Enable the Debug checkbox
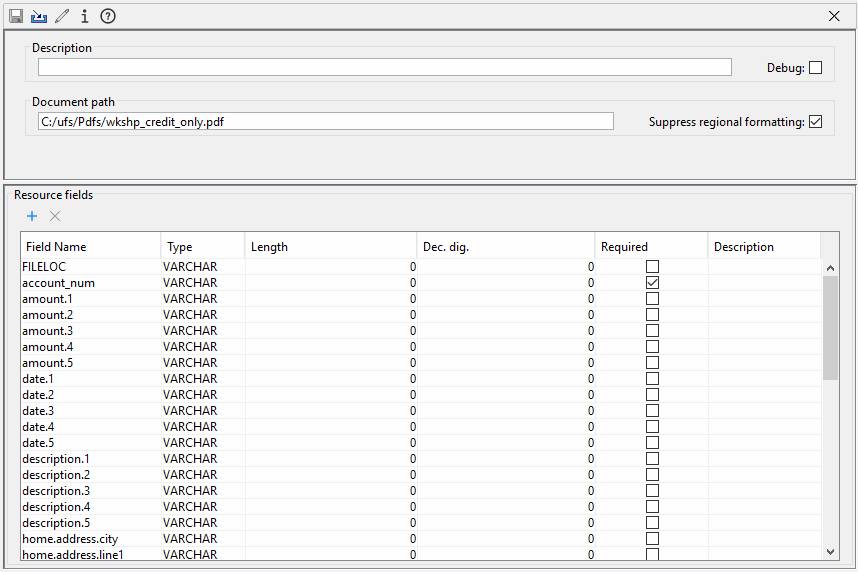Screen dimensions: 858x572 [x=815, y=68]
